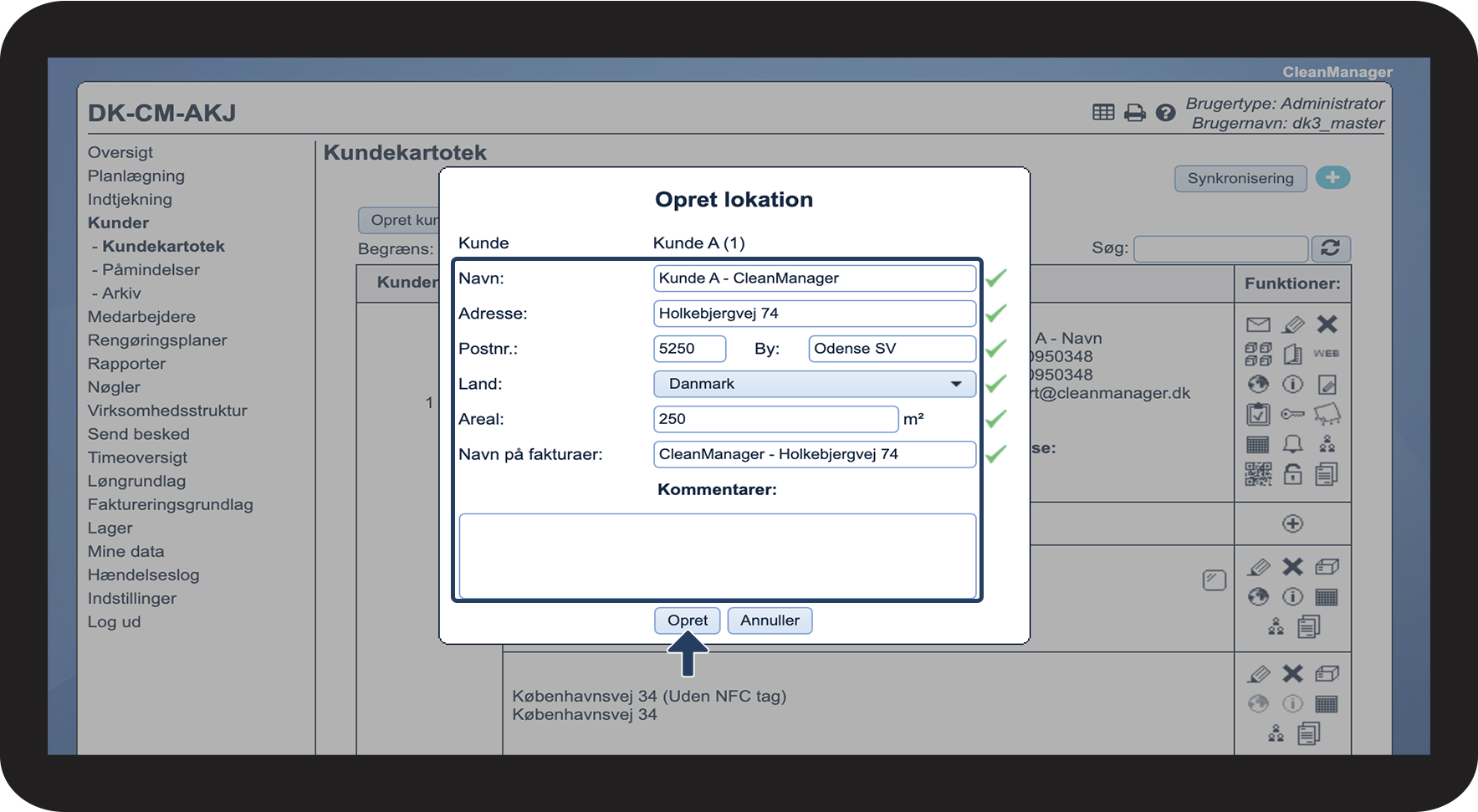Screen dimensions: 1478x812
Task: Click the printer icon in the header
Action: tap(1134, 112)
